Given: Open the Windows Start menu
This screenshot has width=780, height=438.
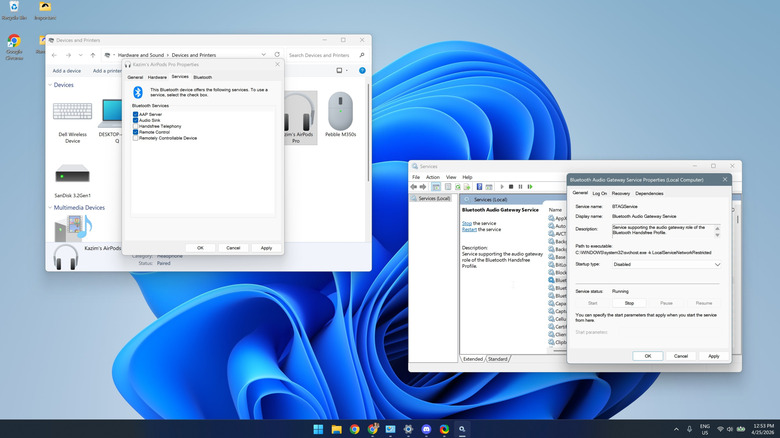Looking at the screenshot, I should pyautogui.click(x=318, y=429).
